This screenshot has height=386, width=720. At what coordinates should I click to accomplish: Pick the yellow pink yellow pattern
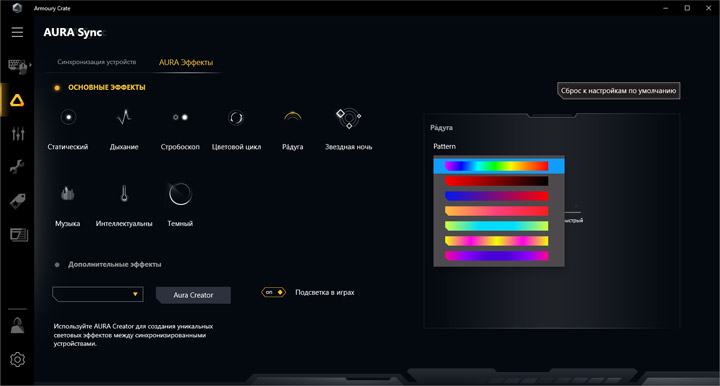point(496,241)
